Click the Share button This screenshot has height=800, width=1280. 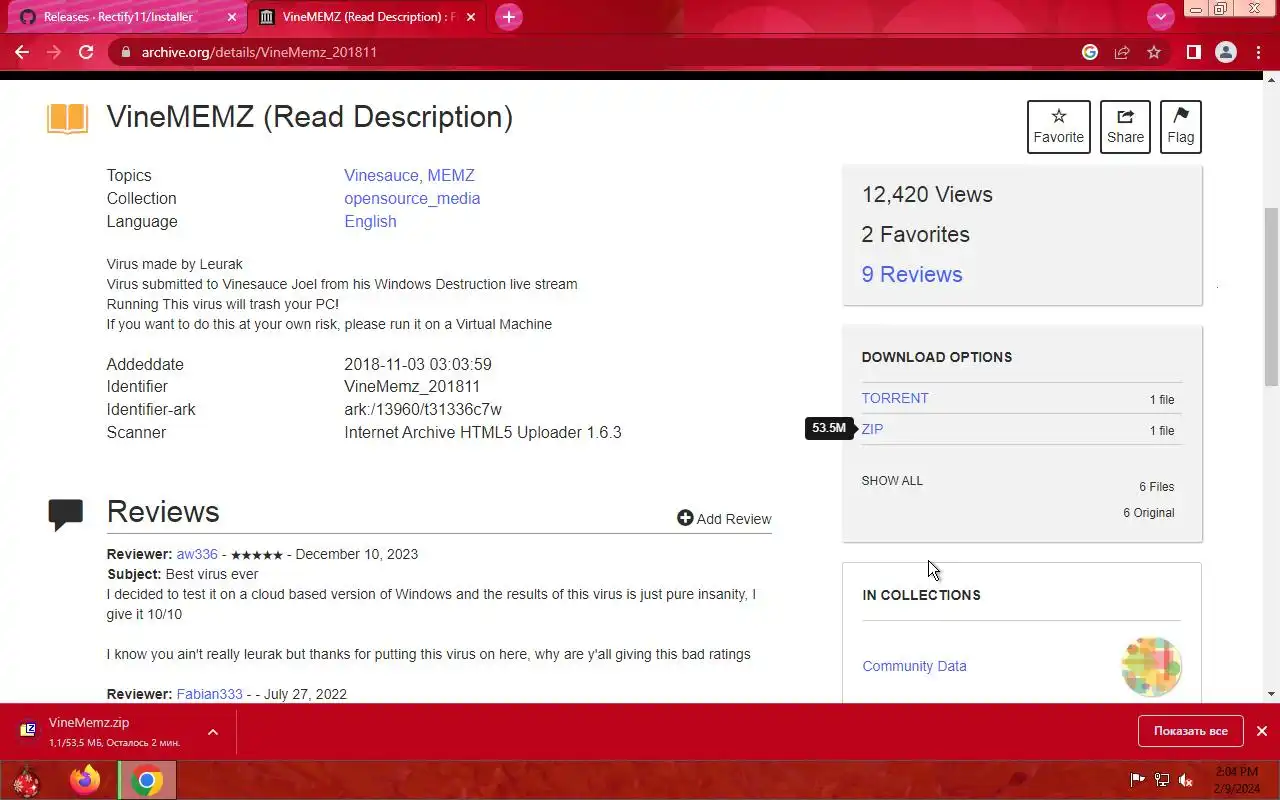[x=1125, y=127]
